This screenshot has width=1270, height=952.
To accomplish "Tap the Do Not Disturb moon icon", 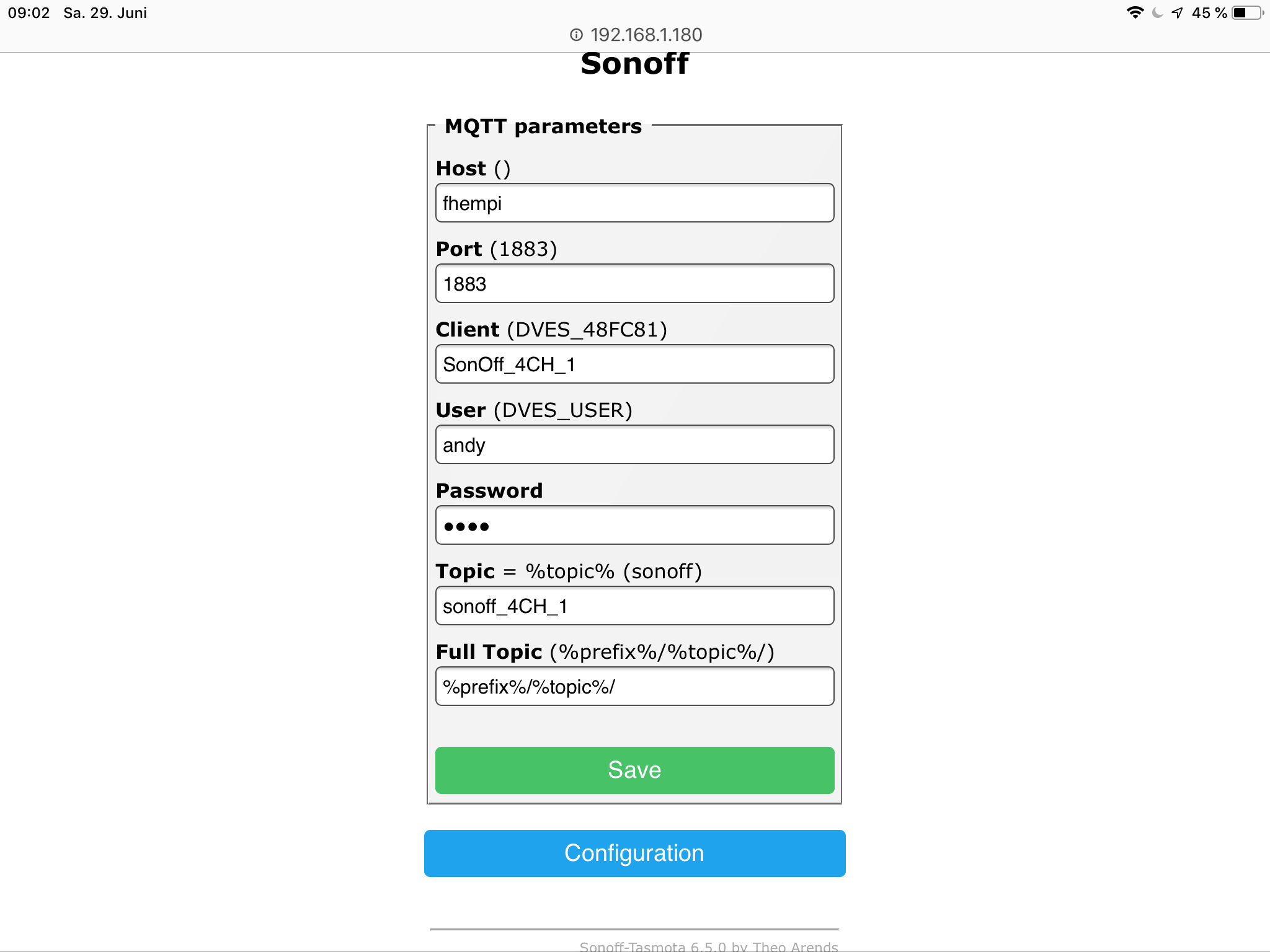I will tap(1157, 12).
